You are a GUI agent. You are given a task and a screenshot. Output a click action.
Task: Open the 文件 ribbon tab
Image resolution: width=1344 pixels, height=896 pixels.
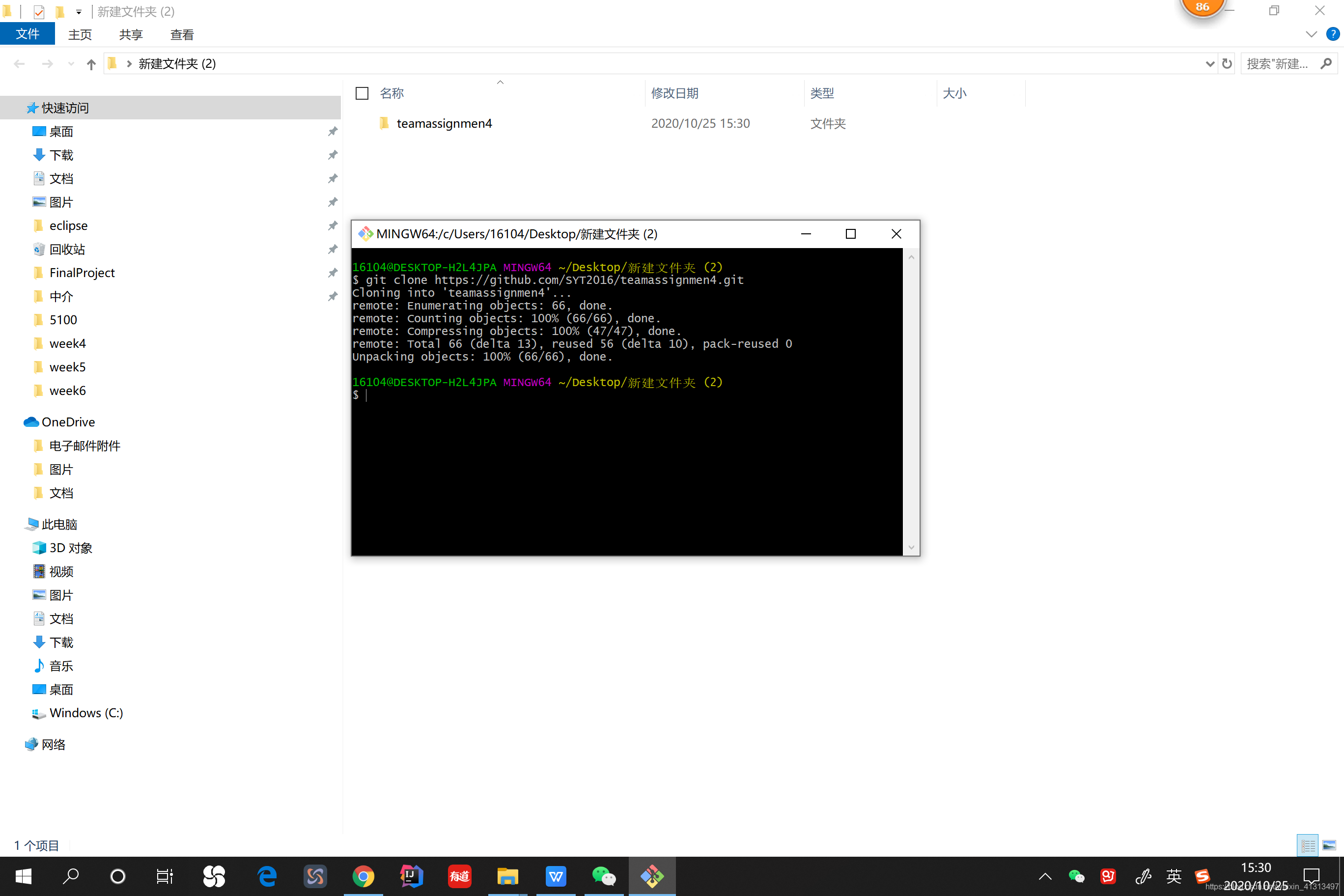(x=28, y=34)
